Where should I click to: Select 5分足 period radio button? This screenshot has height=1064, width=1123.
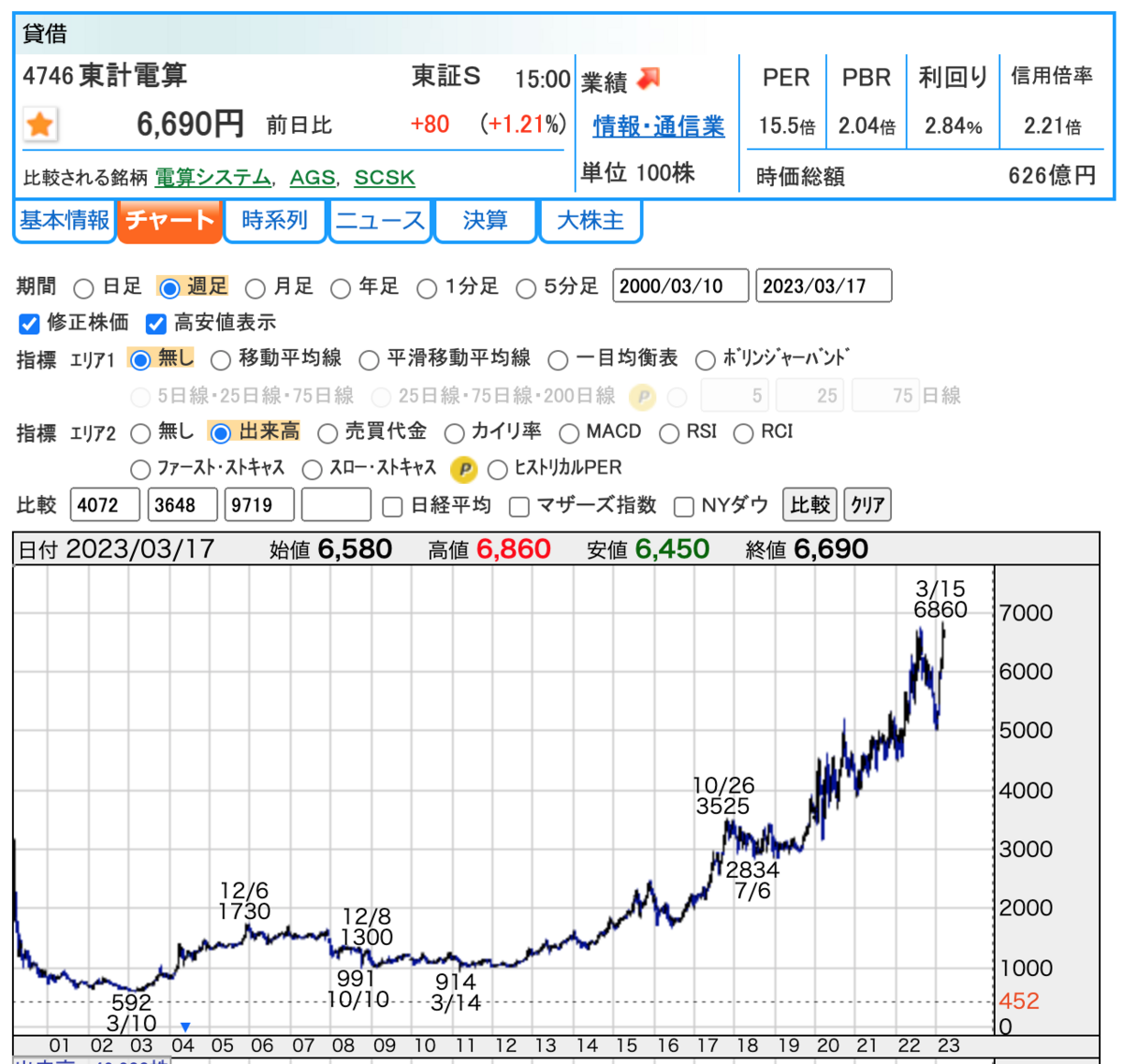(526, 288)
